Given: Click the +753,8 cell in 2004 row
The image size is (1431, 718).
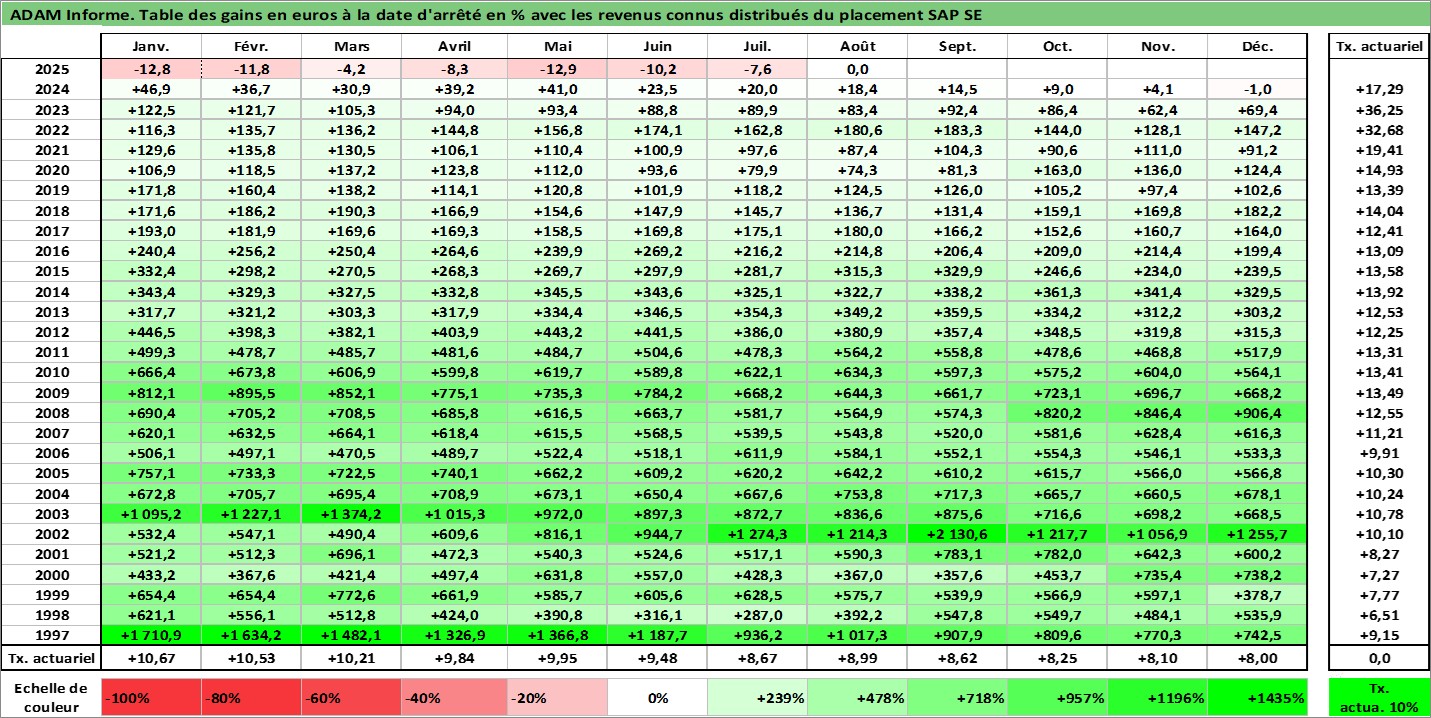Looking at the screenshot, I should tap(857, 493).
